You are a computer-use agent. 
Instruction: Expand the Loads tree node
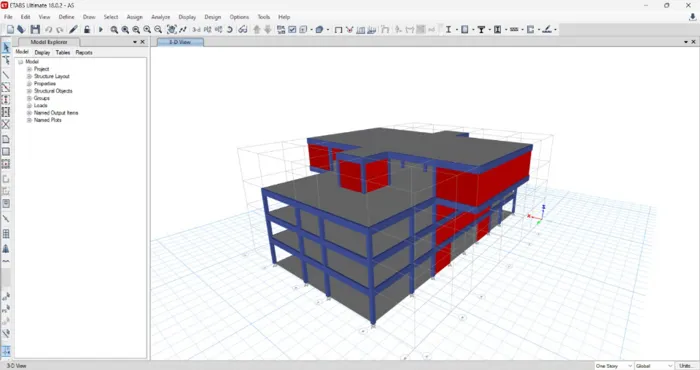coord(29,106)
